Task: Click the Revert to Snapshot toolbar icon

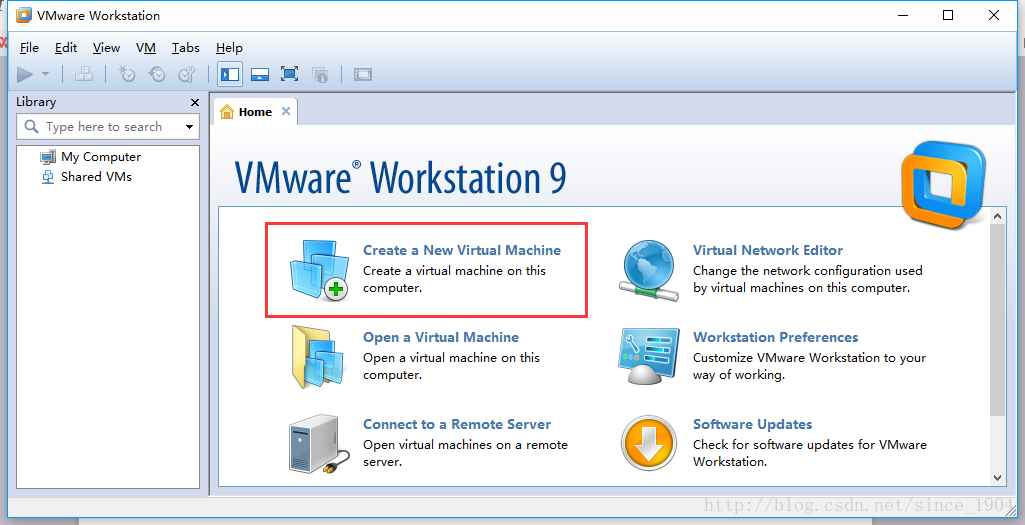Action: pos(157,75)
